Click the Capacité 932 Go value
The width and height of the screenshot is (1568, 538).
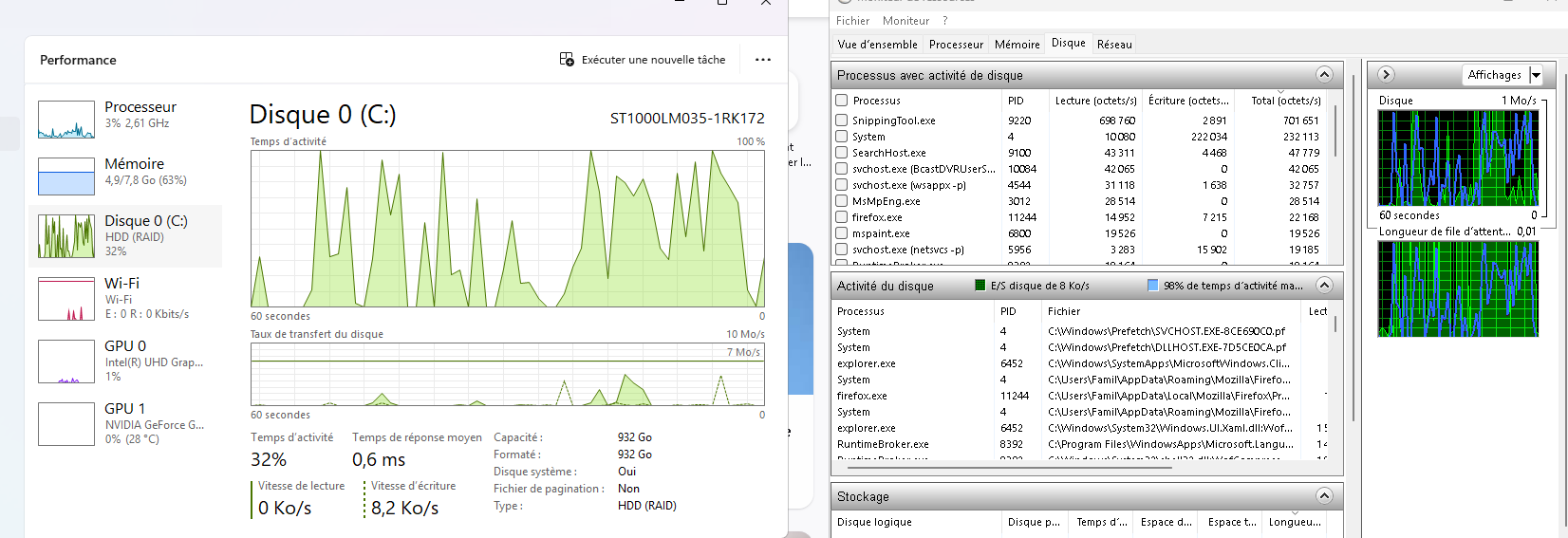coord(635,437)
